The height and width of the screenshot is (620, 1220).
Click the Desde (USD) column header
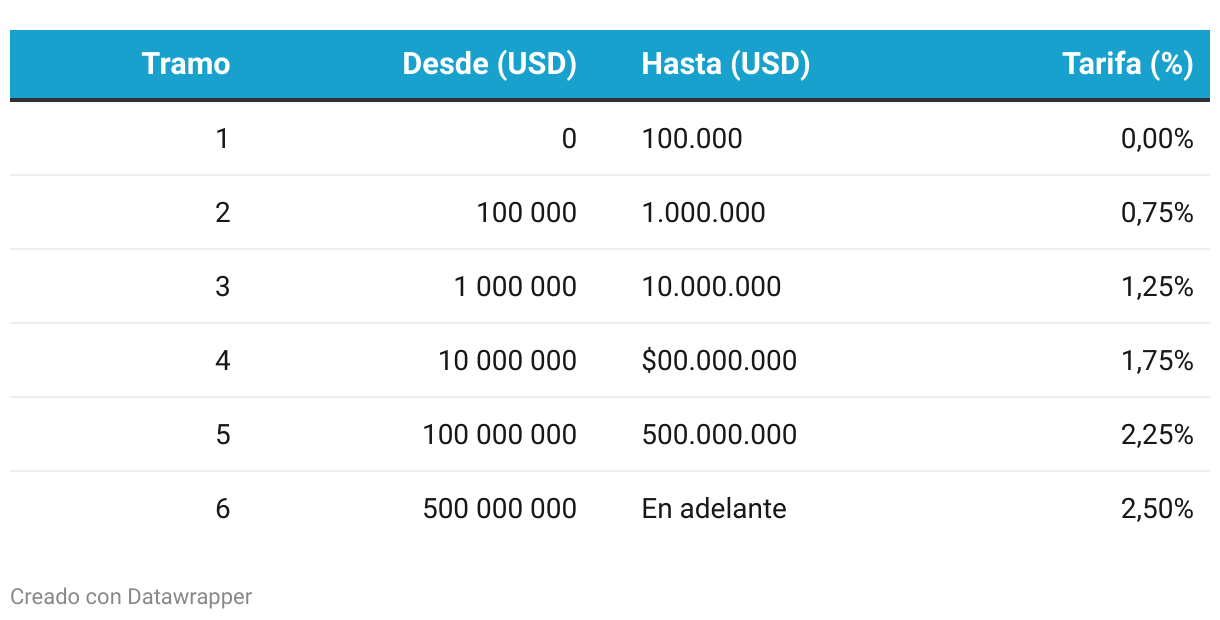[489, 64]
